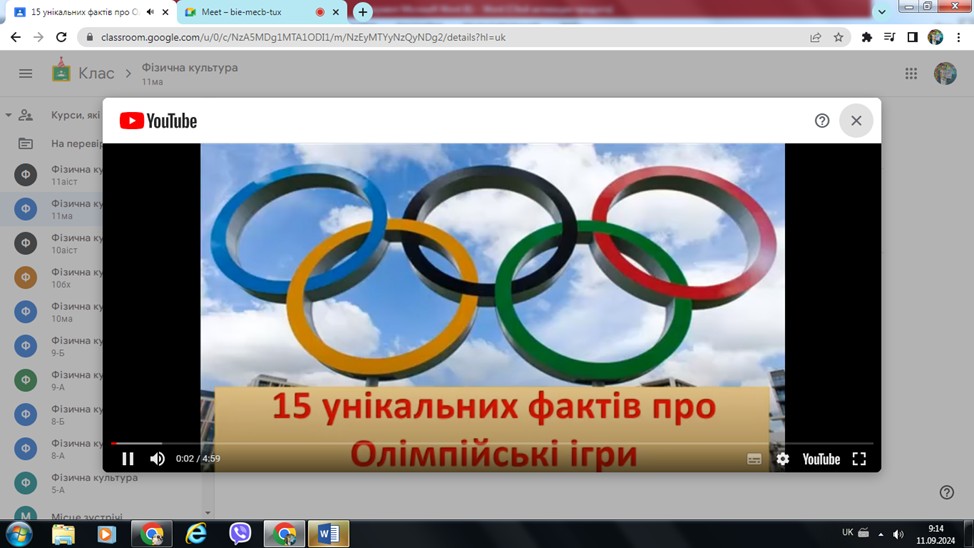Open File Explorer from taskbar
The height and width of the screenshot is (548, 974).
tap(63, 534)
